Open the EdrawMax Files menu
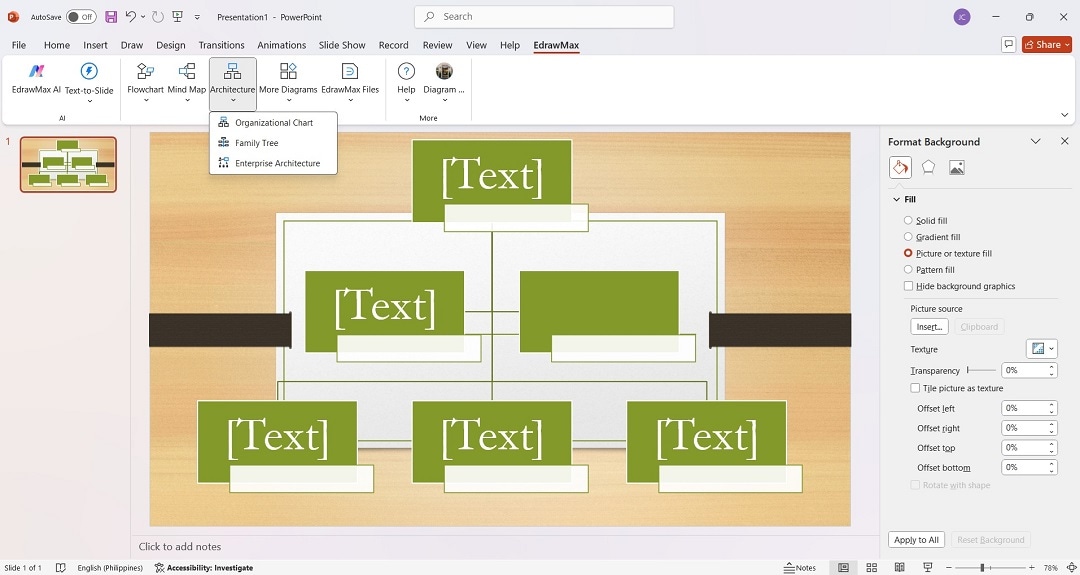This screenshot has width=1080, height=575. 350,83
